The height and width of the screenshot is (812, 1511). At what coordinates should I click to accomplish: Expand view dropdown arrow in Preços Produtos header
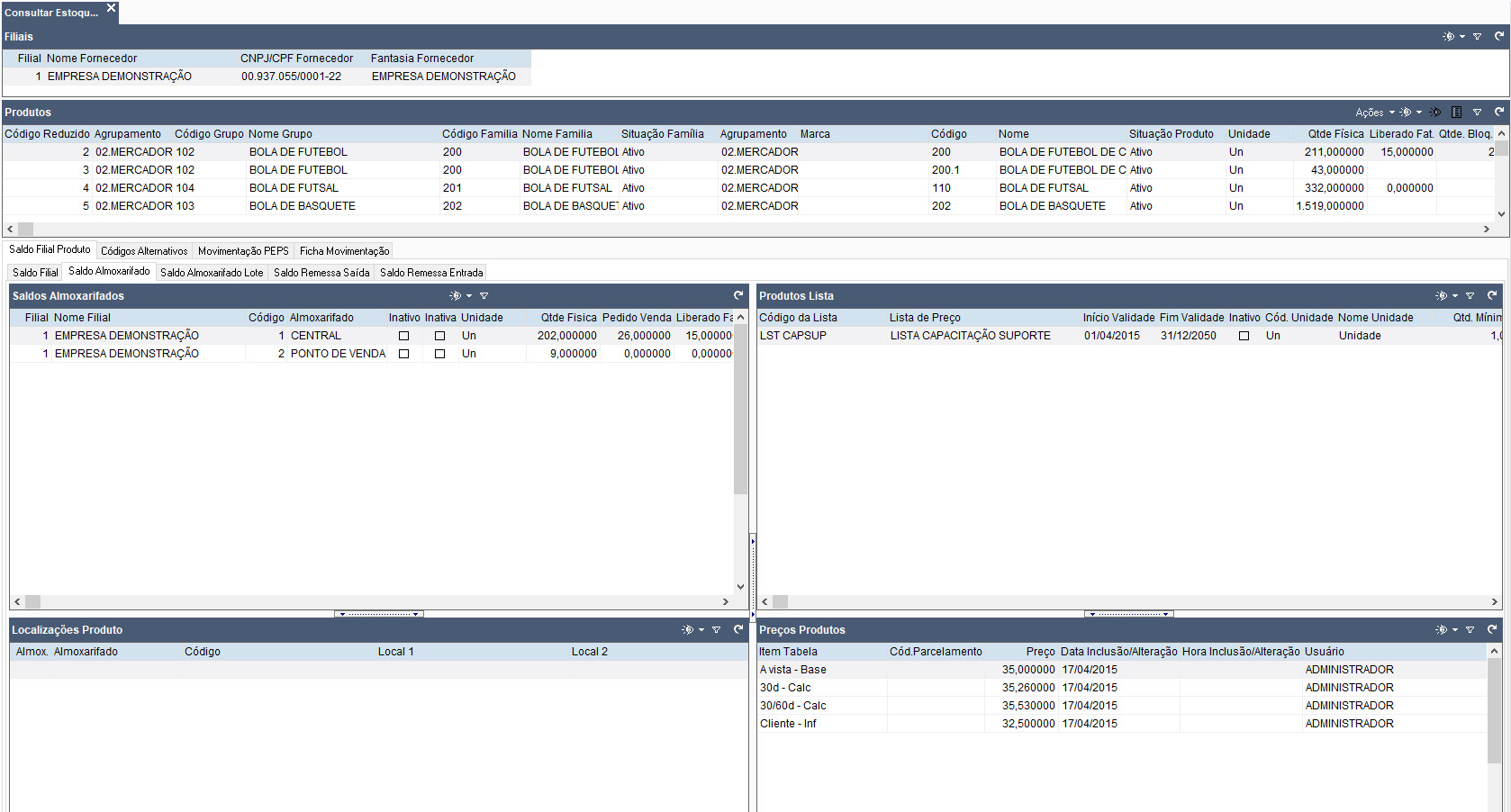click(1454, 630)
